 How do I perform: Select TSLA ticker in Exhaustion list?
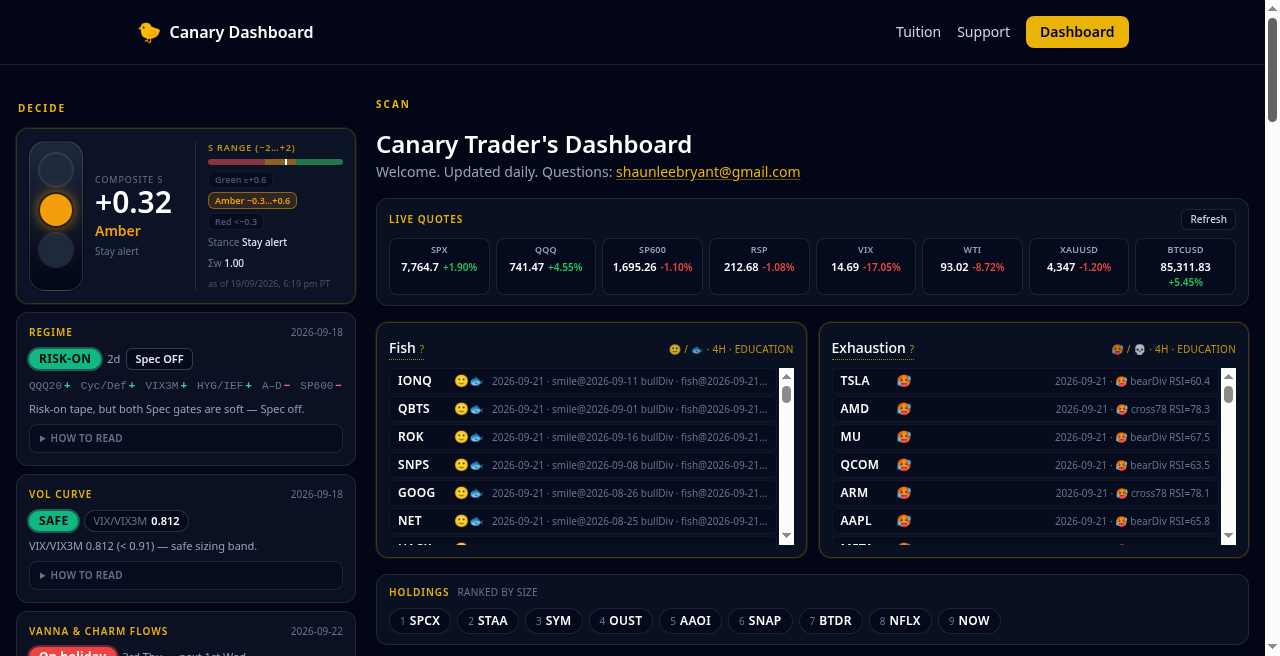coord(855,381)
